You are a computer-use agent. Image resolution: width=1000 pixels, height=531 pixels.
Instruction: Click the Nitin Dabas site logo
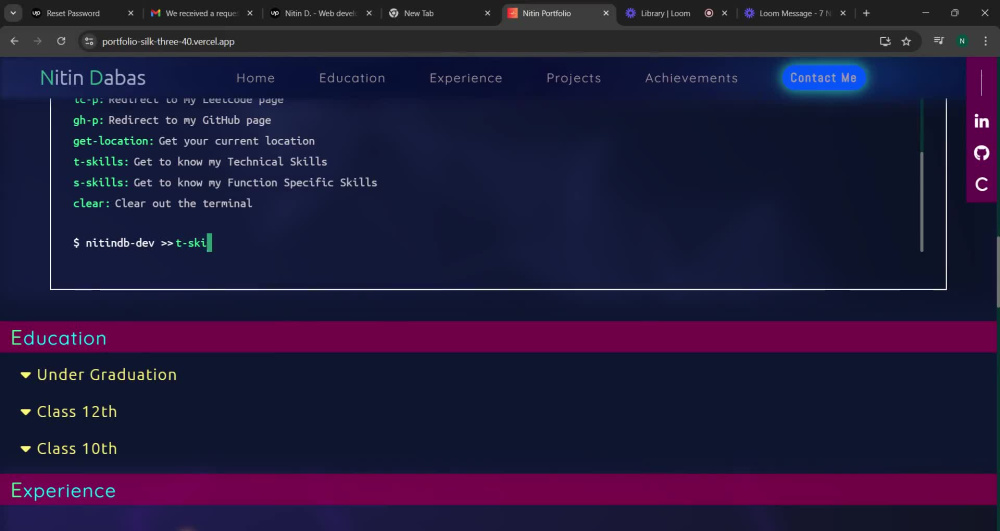tap(93, 78)
